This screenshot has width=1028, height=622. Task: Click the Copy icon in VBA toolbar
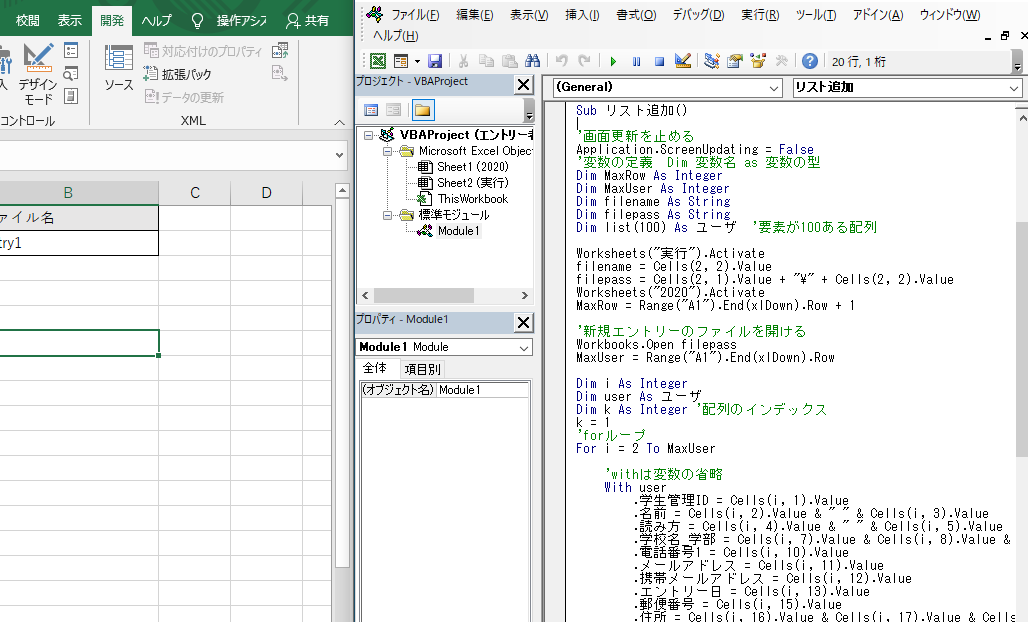coord(486,61)
